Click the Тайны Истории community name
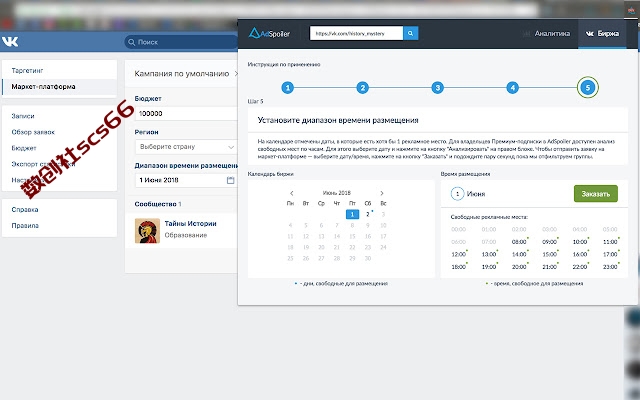This screenshot has height=400, width=640. (x=190, y=224)
